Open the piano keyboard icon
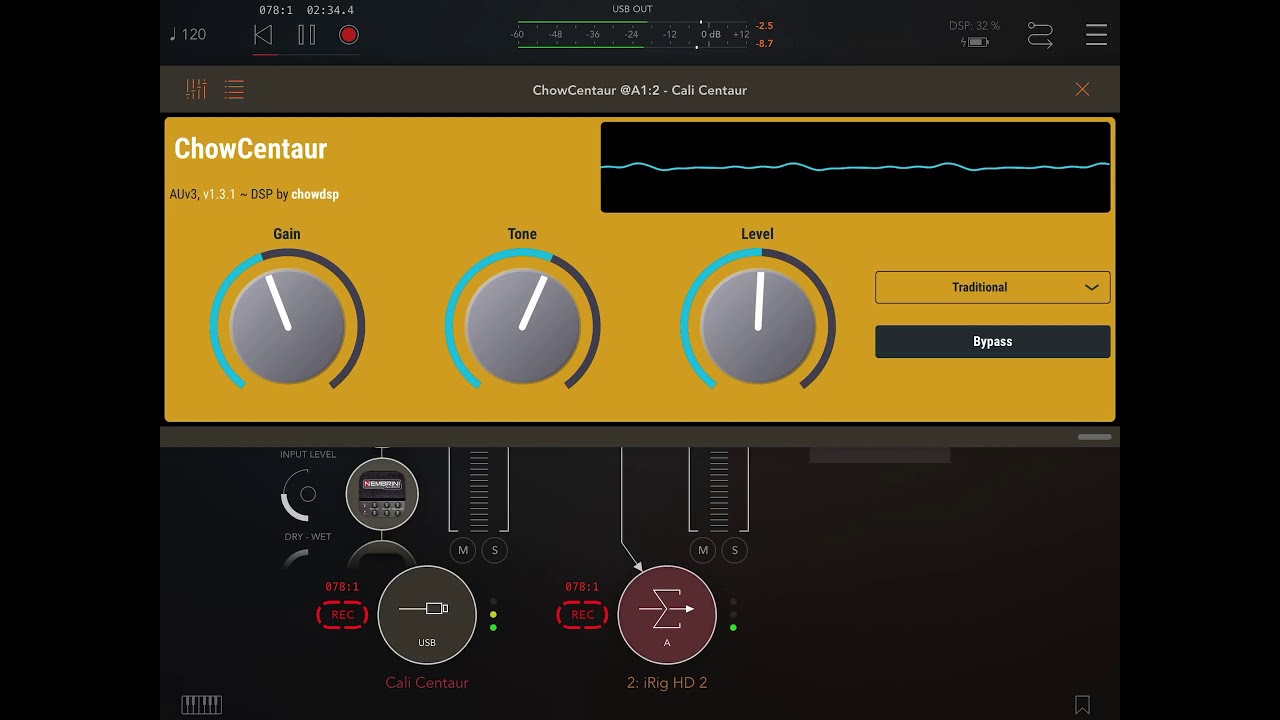The height and width of the screenshot is (720, 1280). pyautogui.click(x=201, y=705)
